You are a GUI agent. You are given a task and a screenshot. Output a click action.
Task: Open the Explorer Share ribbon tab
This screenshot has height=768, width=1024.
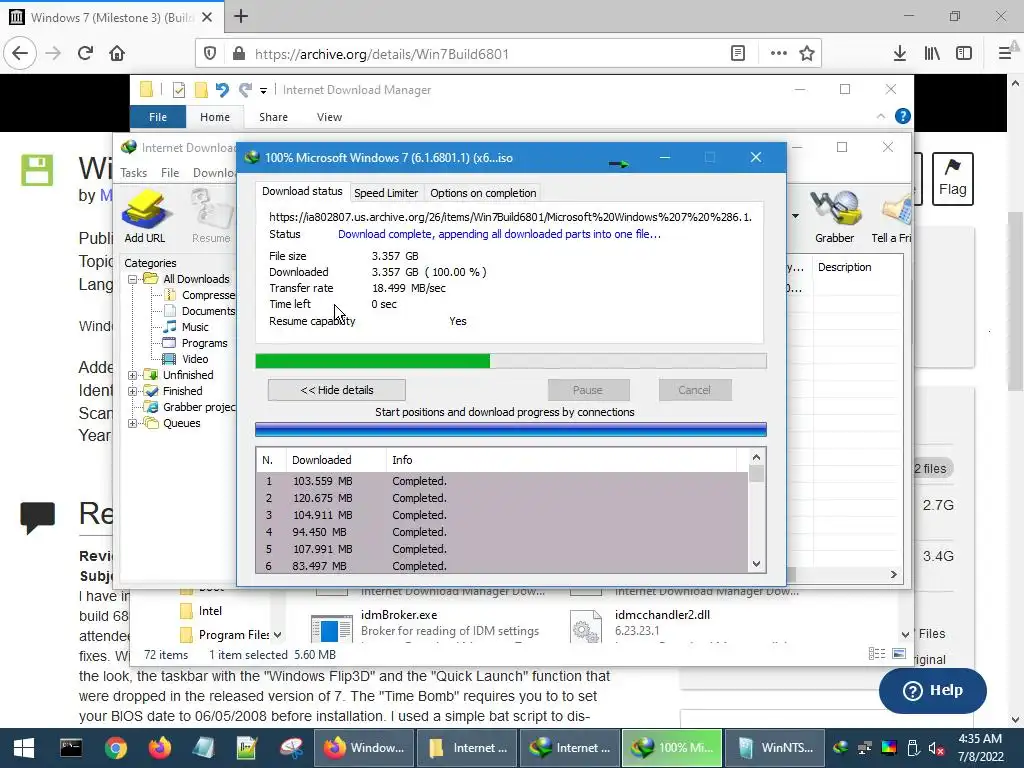(x=273, y=117)
